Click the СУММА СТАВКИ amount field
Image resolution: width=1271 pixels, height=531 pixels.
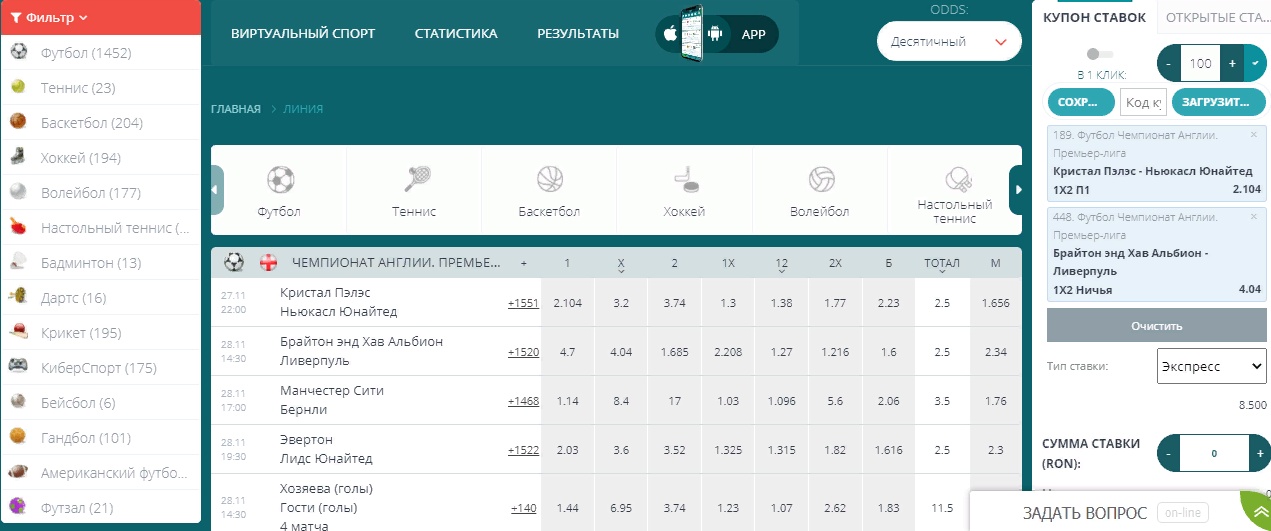1214,453
